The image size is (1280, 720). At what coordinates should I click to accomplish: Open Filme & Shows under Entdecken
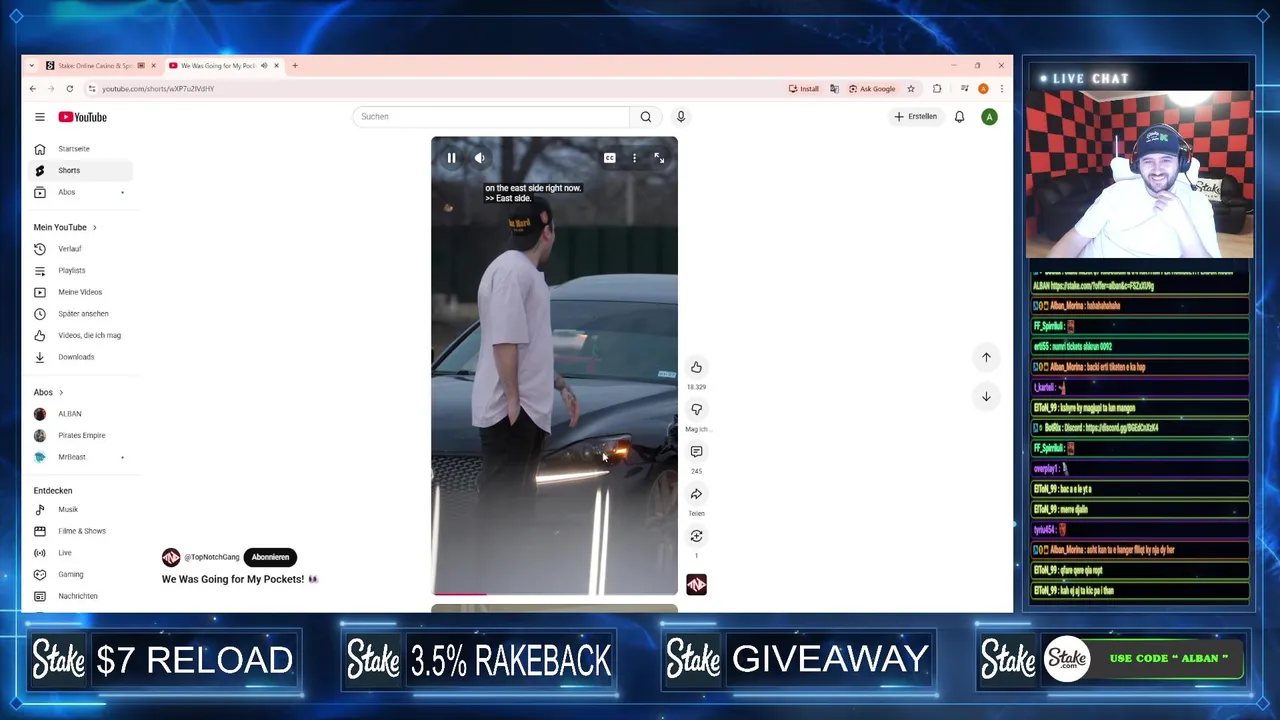pyautogui.click(x=80, y=531)
